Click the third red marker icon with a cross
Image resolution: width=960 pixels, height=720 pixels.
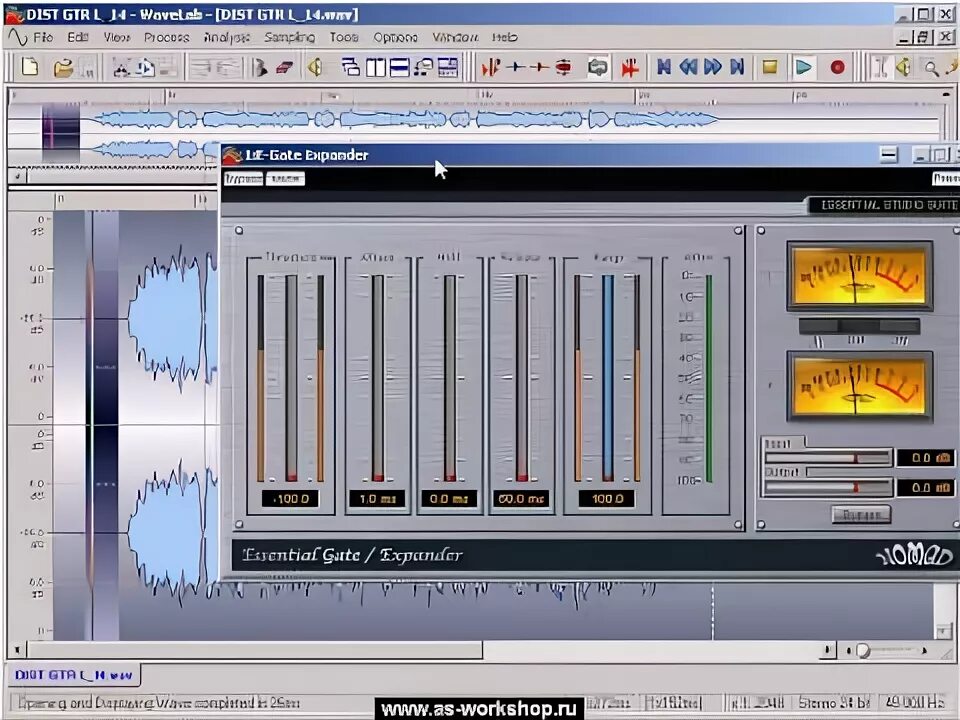click(x=539, y=67)
